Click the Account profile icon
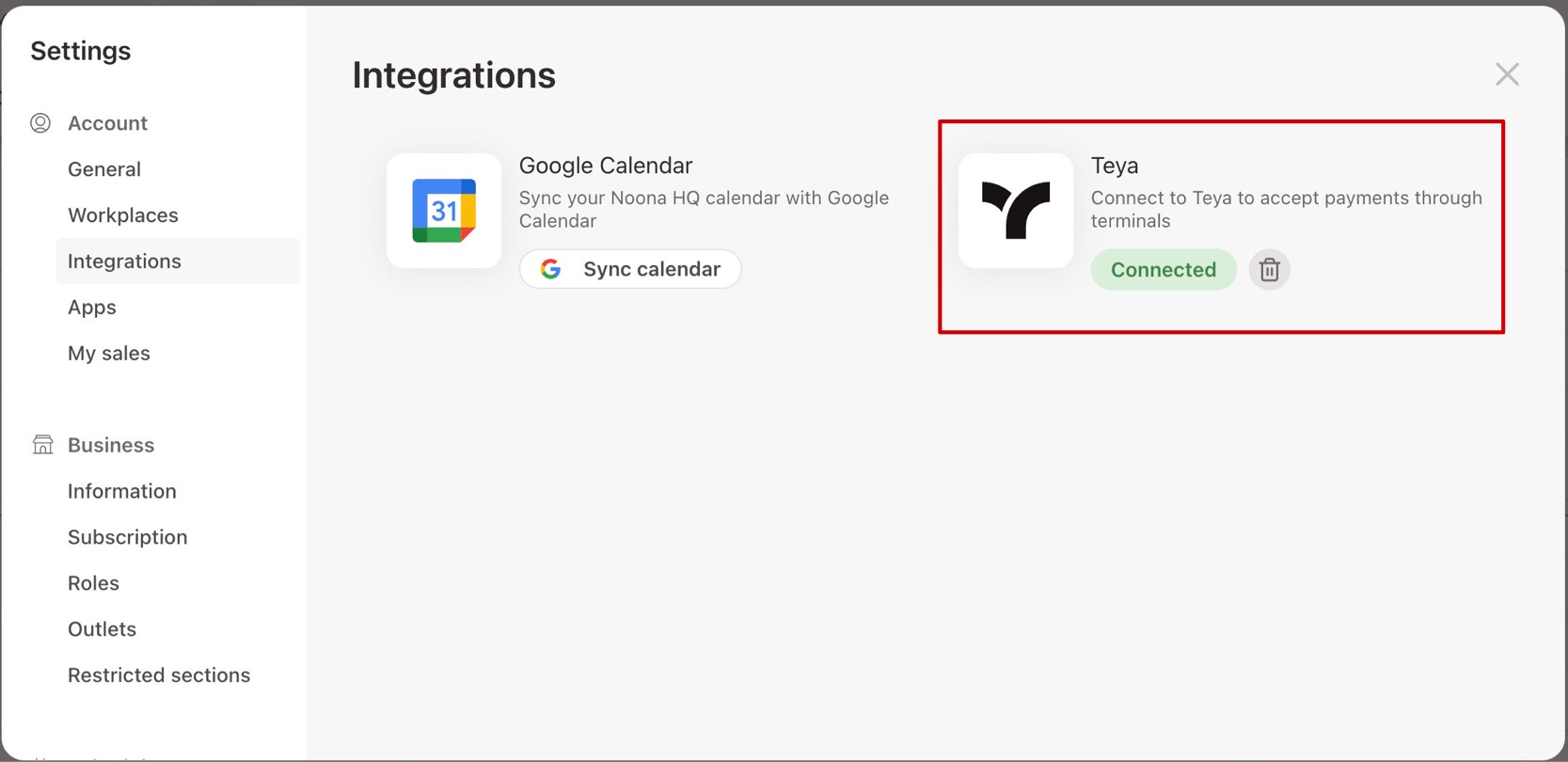This screenshot has height=762, width=1568. (40, 123)
